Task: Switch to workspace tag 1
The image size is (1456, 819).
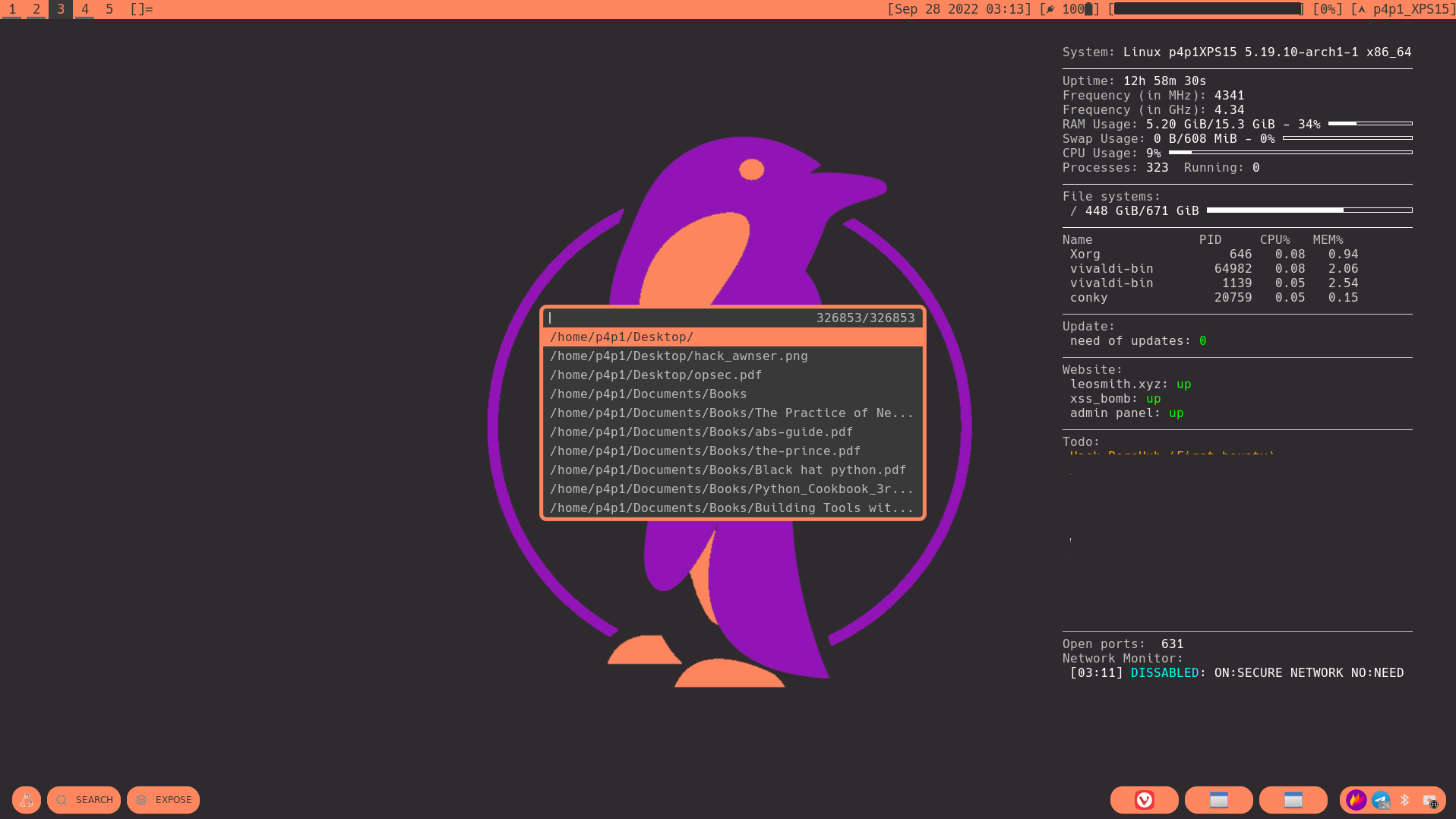Action: (x=12, y=9)
